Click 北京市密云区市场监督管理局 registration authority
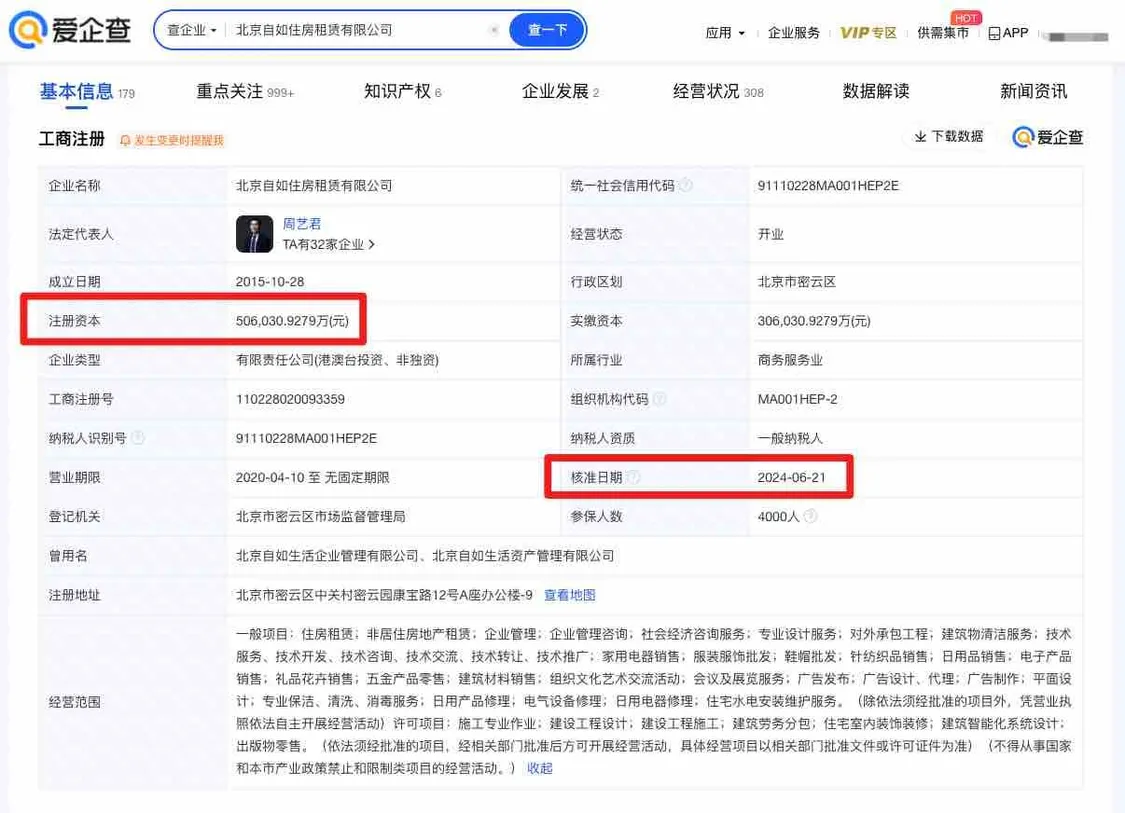The width and height of the screenshot is (1125, 813). [321, 517]
